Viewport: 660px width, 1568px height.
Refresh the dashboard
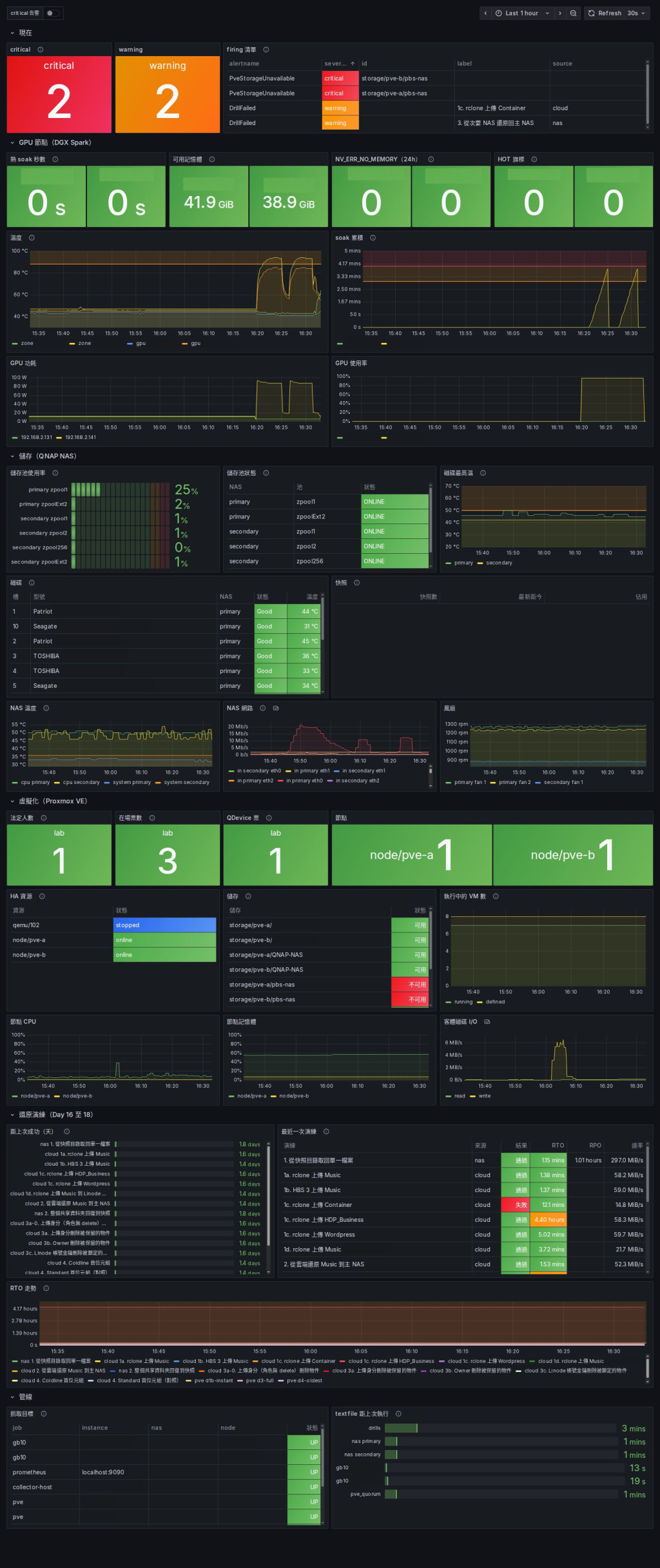coord(605,13)
